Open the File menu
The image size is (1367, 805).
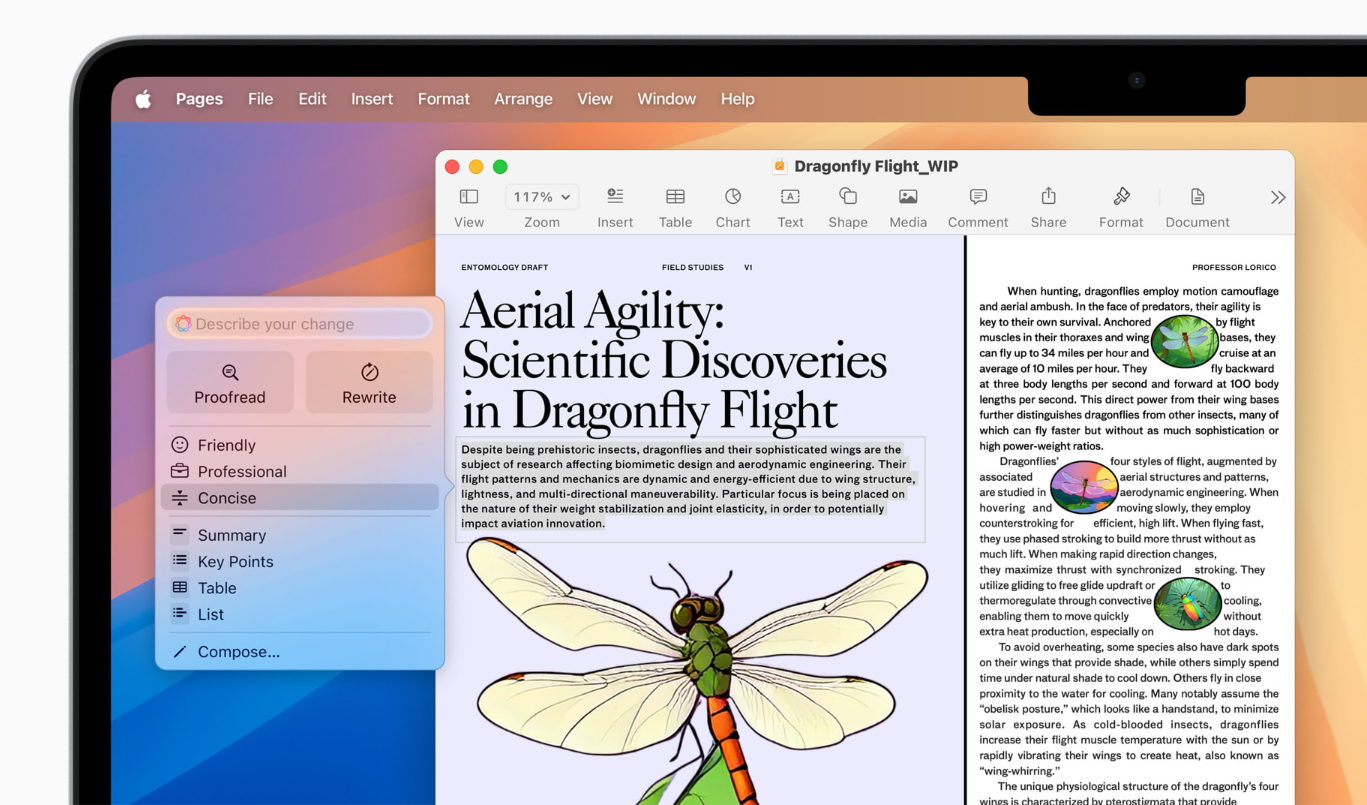tap(260, 99)
